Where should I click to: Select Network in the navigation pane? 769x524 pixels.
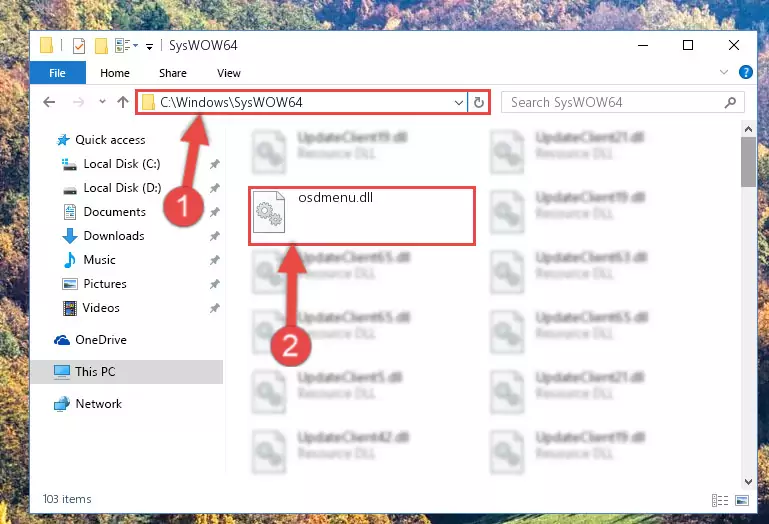(x=98, y=404)
